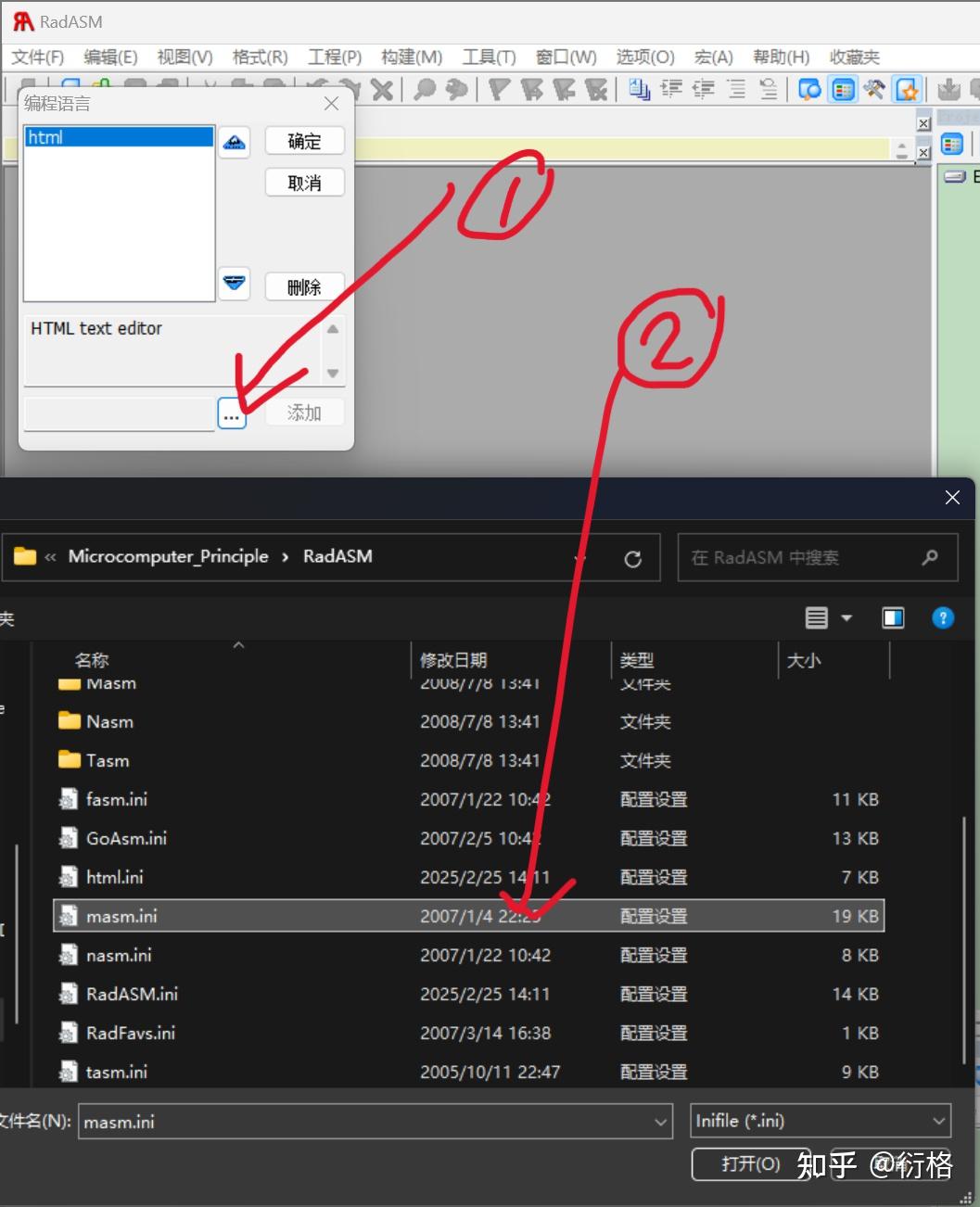This screenshot has height=1207, width=980.
Task: Click Microcomputer_Principle in the breadcrumb path
Action: click(x=168, y=556)
